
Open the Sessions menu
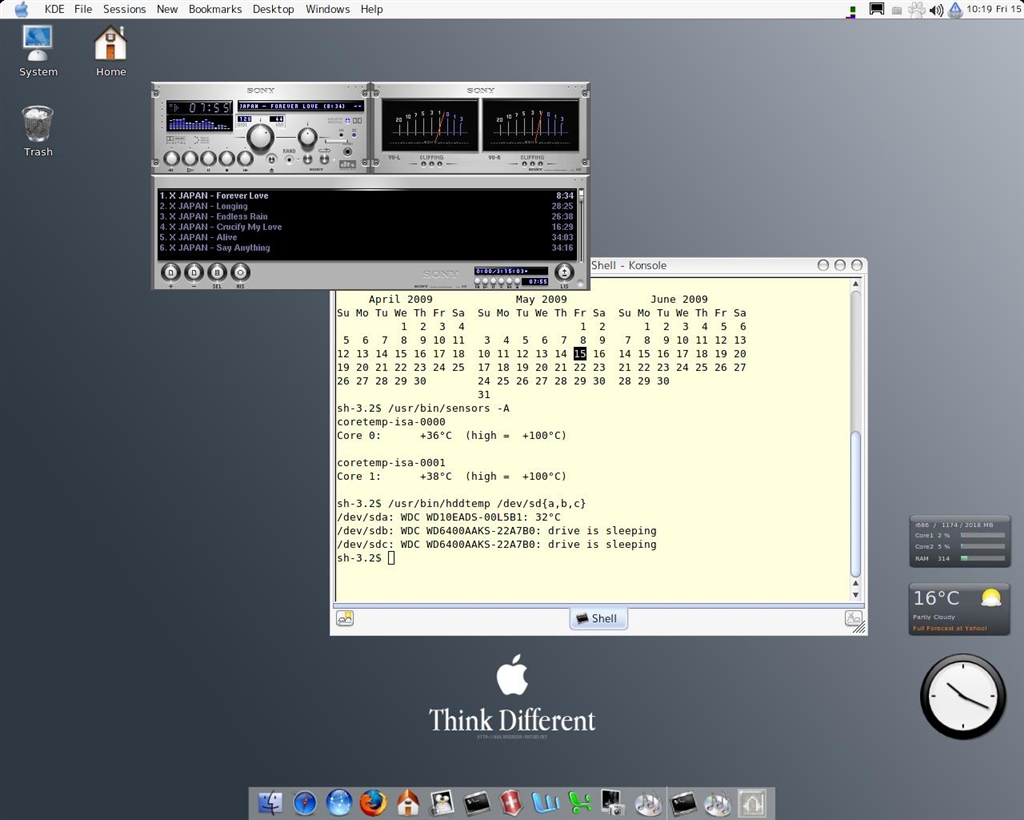coord(124,9)
